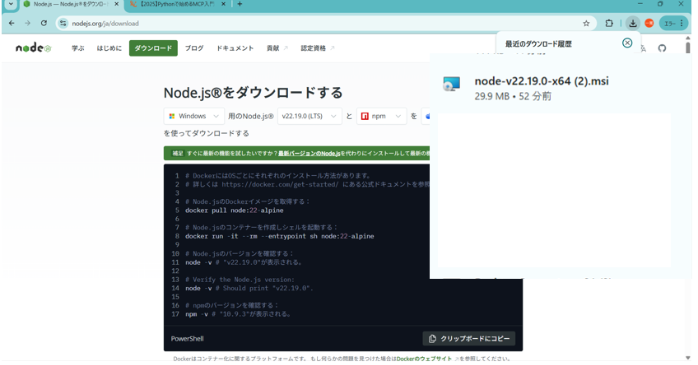This screenshot has height=365, width=698.
Task: Open the Chrome extensions puzzle icon
Action: (x=609, y=23)
